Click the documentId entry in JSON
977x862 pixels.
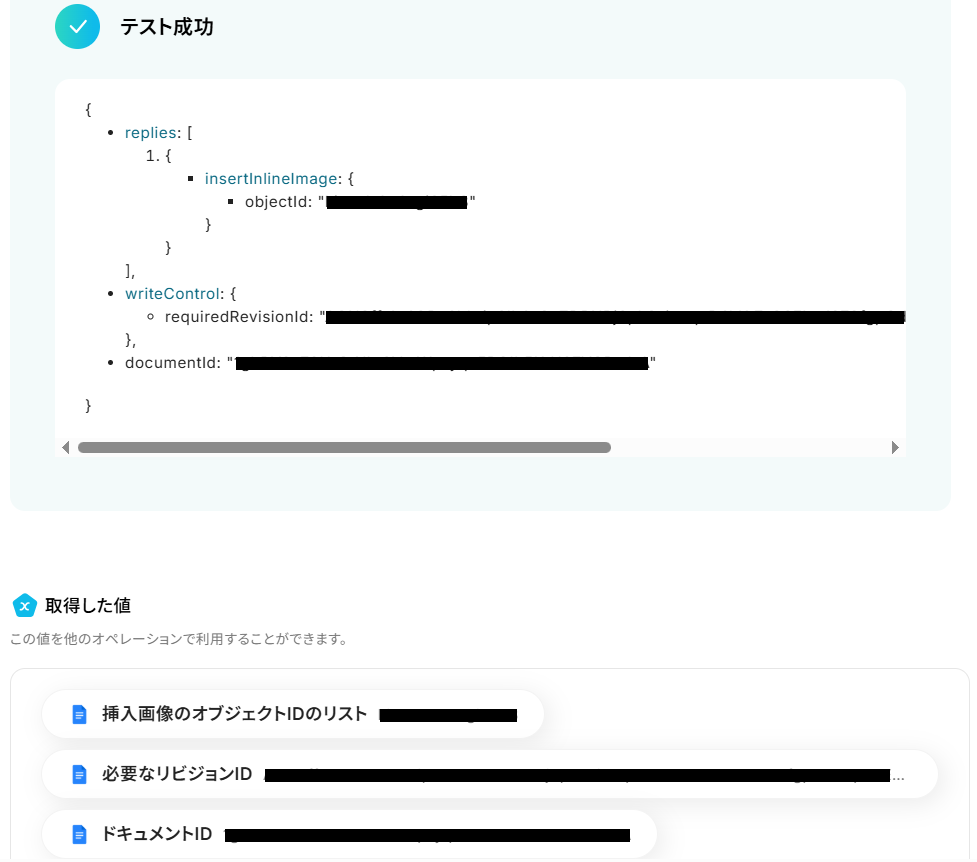pos(390,363)
